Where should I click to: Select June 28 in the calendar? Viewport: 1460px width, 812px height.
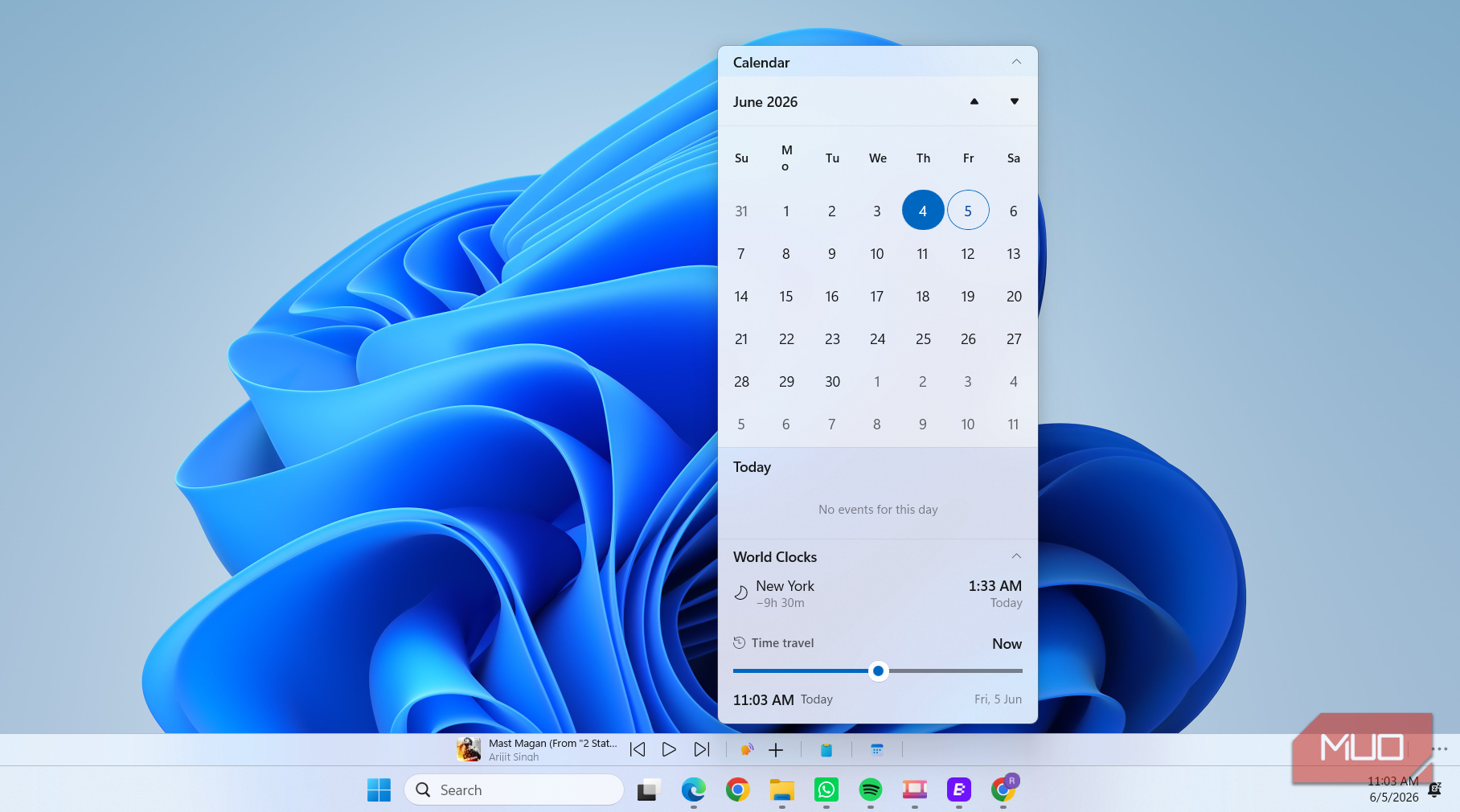tap(741, 382)
